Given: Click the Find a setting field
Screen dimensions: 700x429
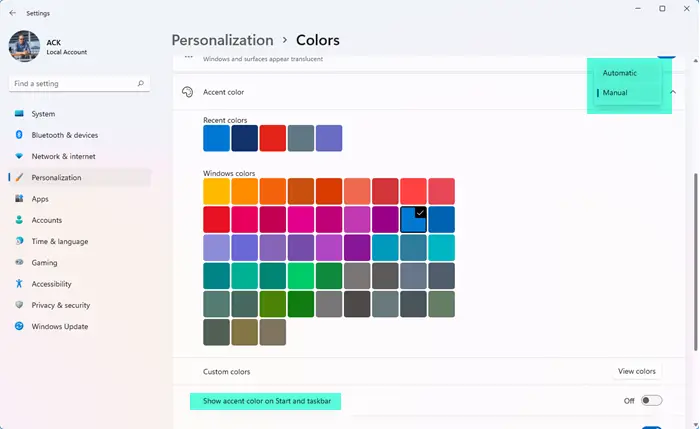Looking at the screenshot, I should [79, 83].
